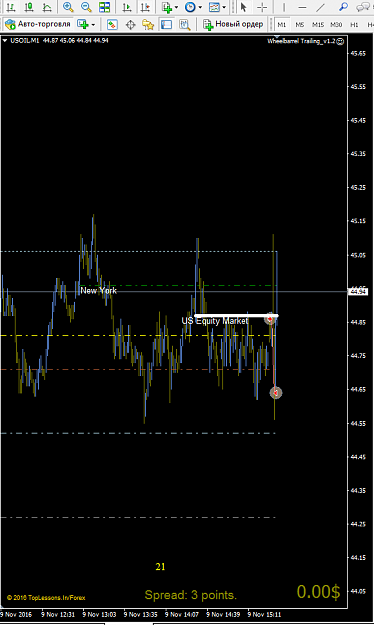Click the current price tag 44.94

click(x=358, y=291)
